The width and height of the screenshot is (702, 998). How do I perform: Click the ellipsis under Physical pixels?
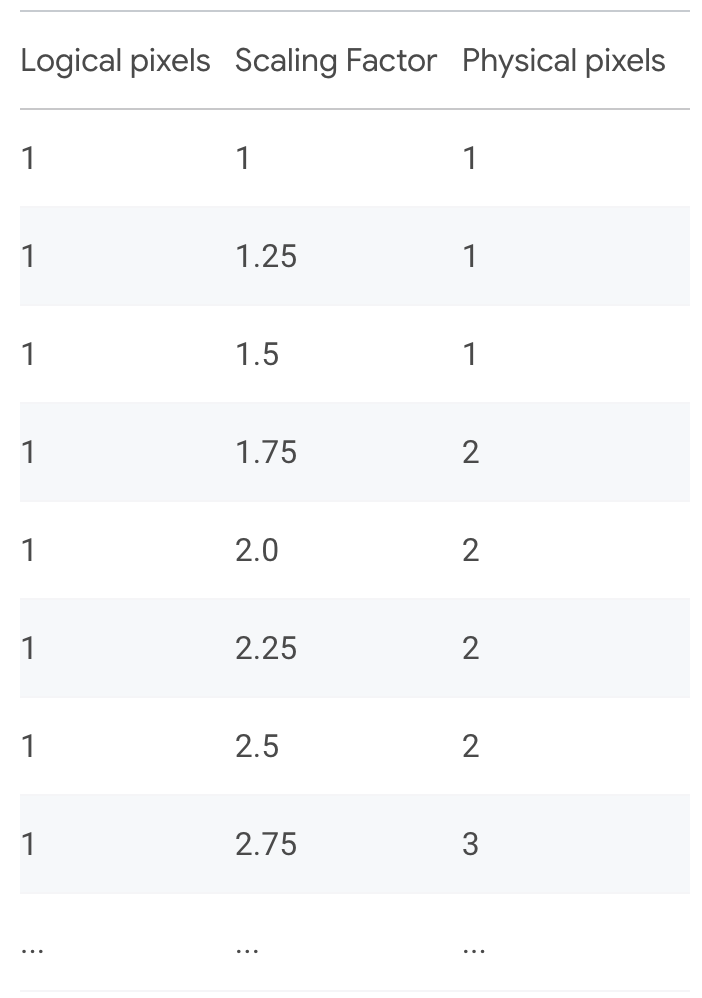pos(474,950)
